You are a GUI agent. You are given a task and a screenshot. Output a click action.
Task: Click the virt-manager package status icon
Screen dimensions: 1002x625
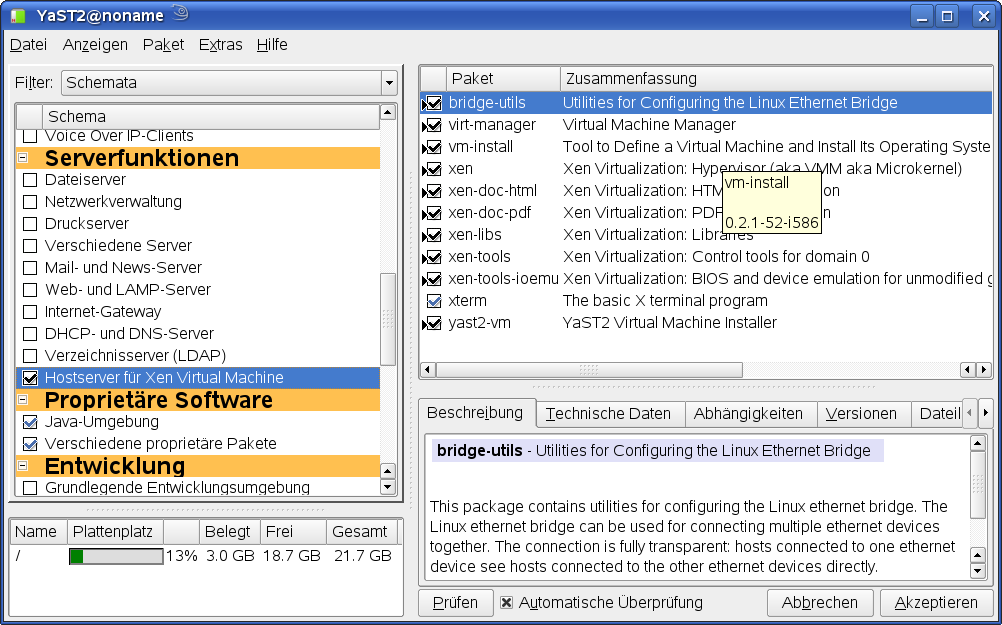tap(433, 125)
